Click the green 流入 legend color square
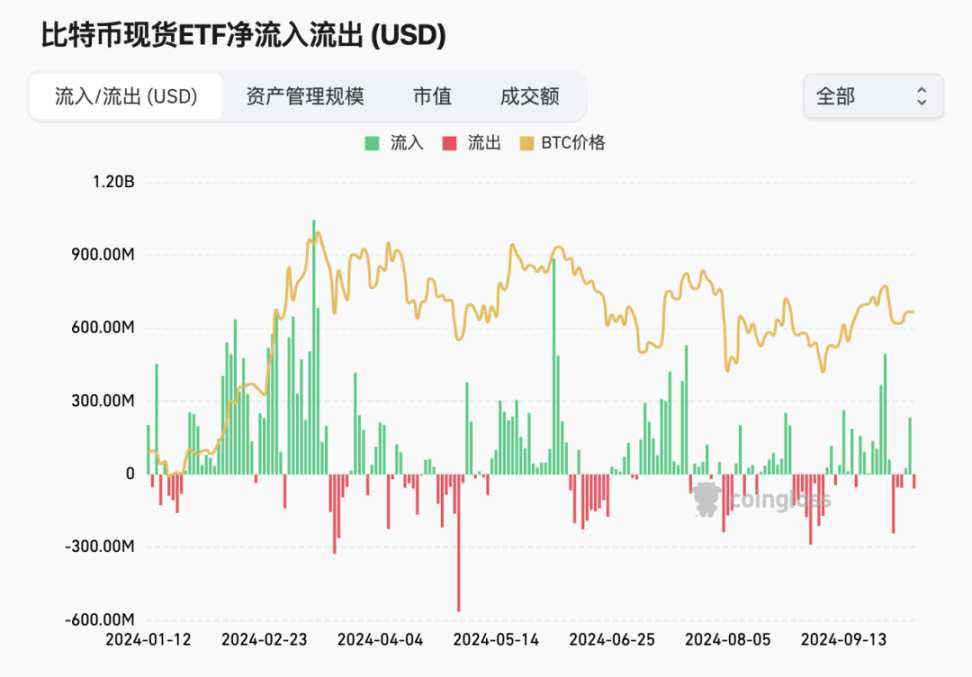Image resolution: width=972 pixels, height=677 pixels. tap(372, 143)
